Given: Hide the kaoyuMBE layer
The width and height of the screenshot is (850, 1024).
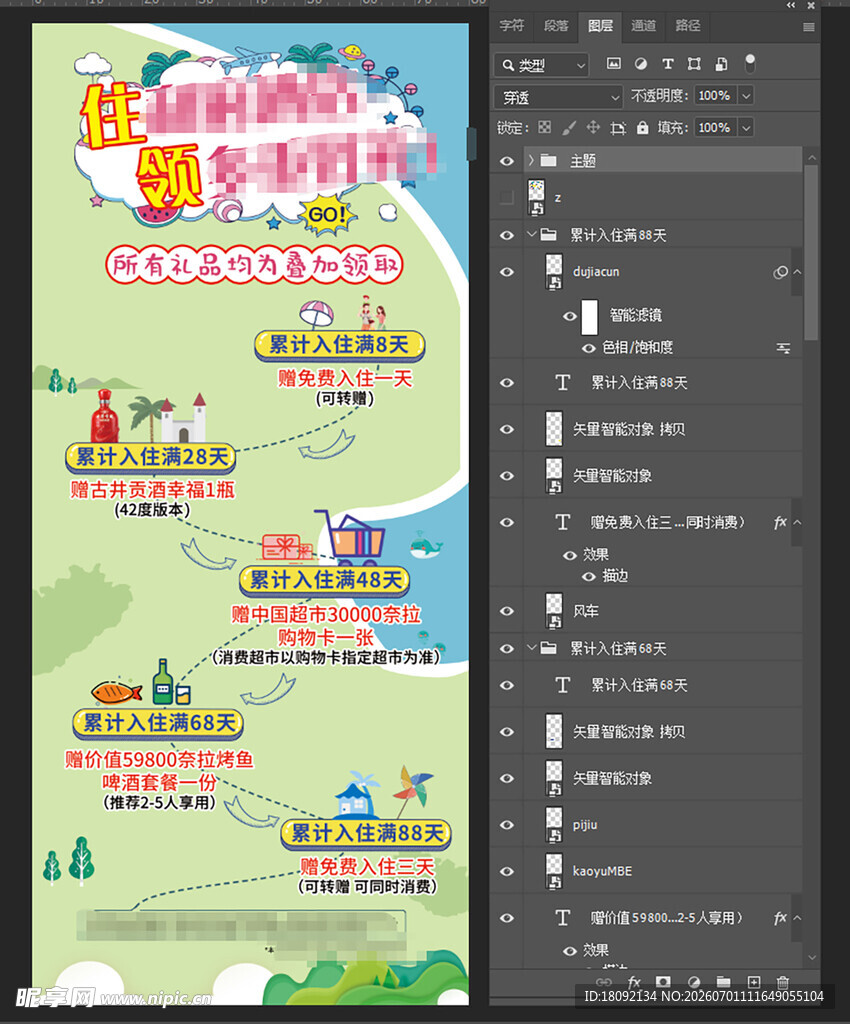Looking at the screenshot, I should click(507, 872).
